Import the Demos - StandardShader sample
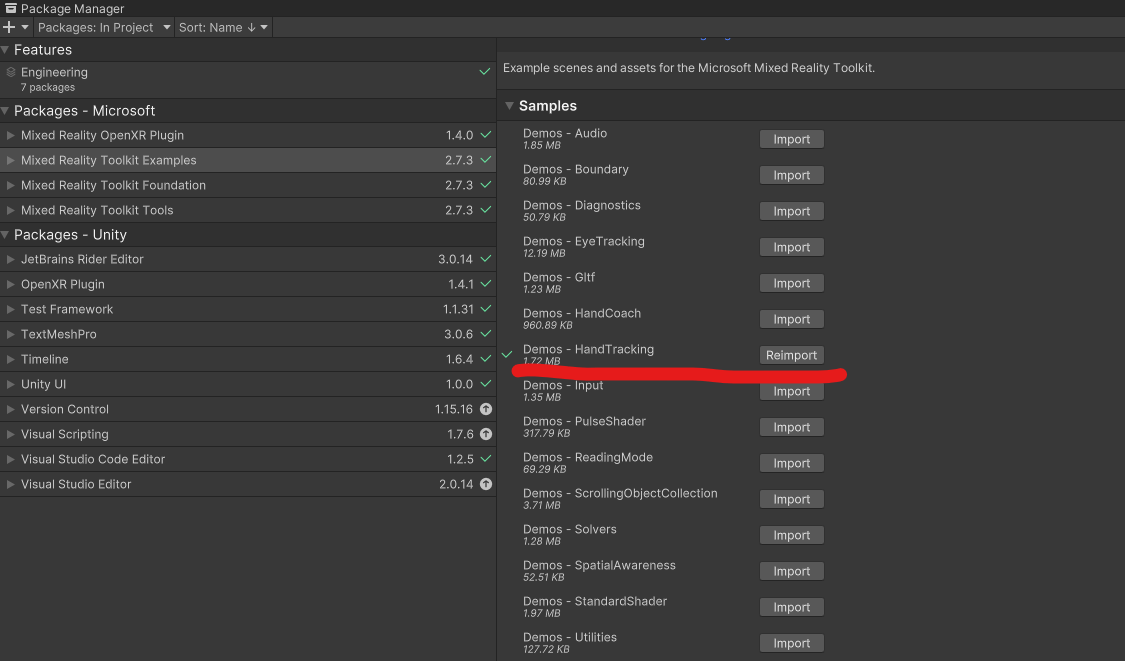Image resolution: width=1125 pixels, height=661 pixels. [791, 607]
